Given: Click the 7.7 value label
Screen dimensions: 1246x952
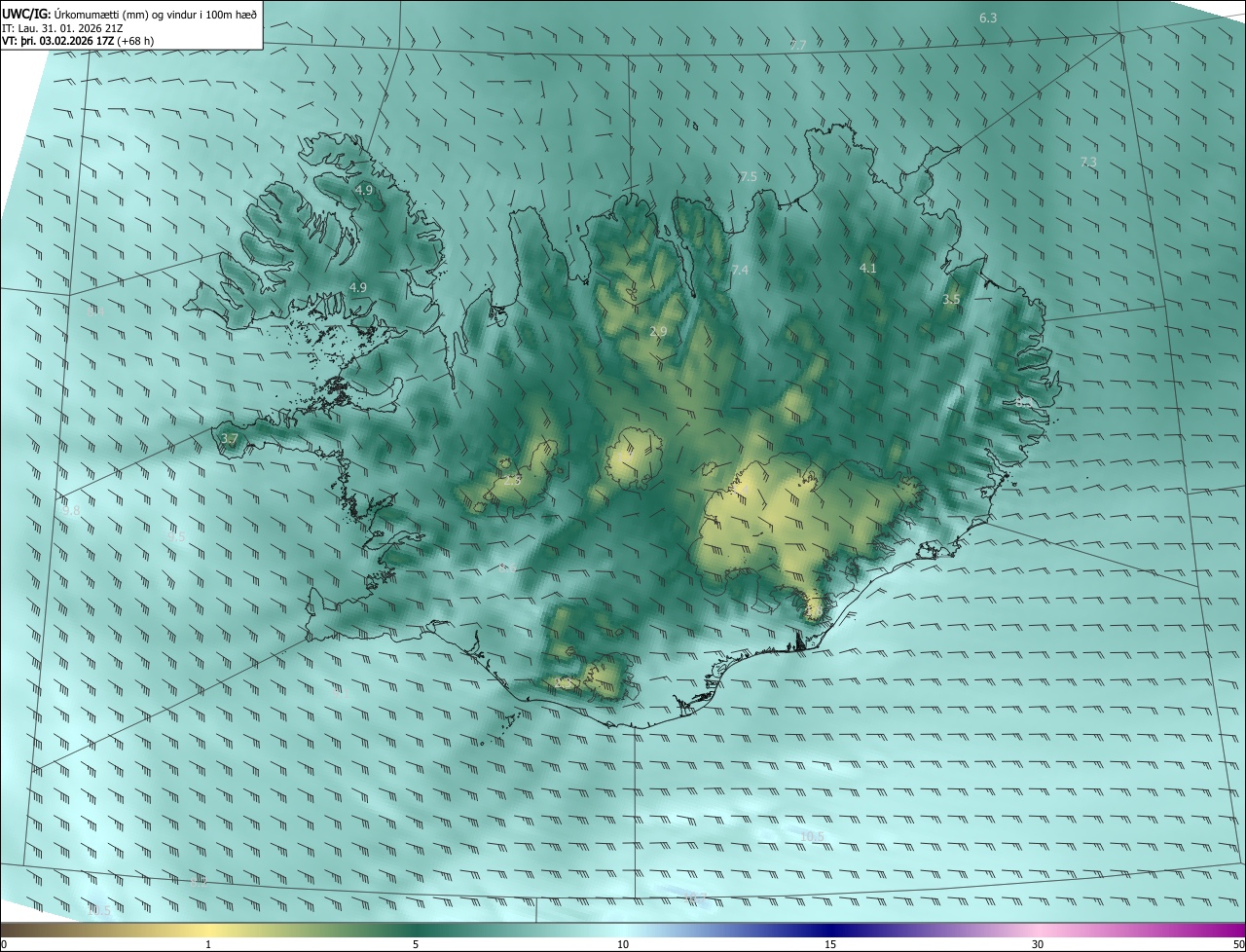Looking at the screenshot, I should tap(798, 45).
